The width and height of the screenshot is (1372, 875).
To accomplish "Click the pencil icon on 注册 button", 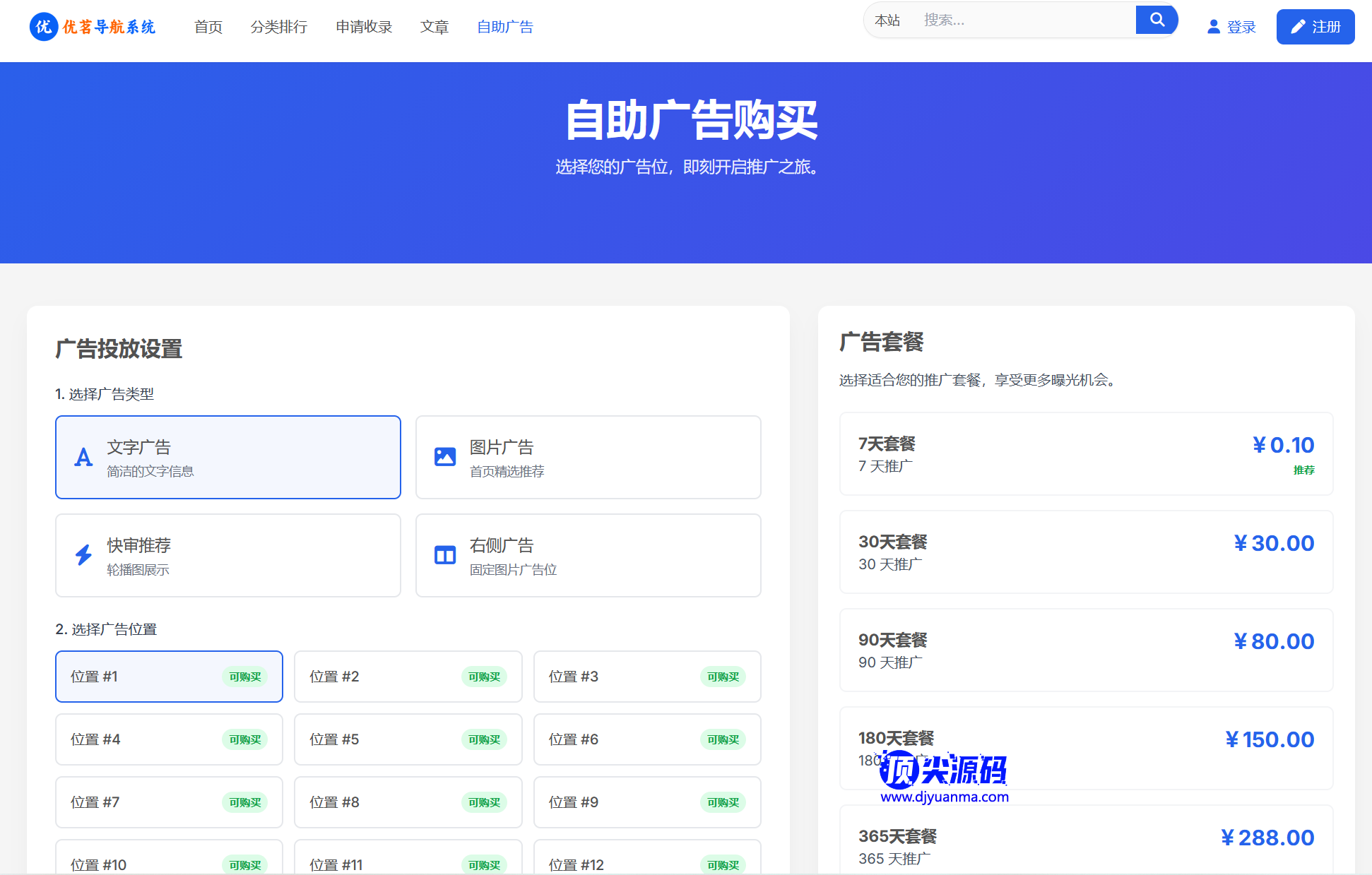I will 1298,27.
